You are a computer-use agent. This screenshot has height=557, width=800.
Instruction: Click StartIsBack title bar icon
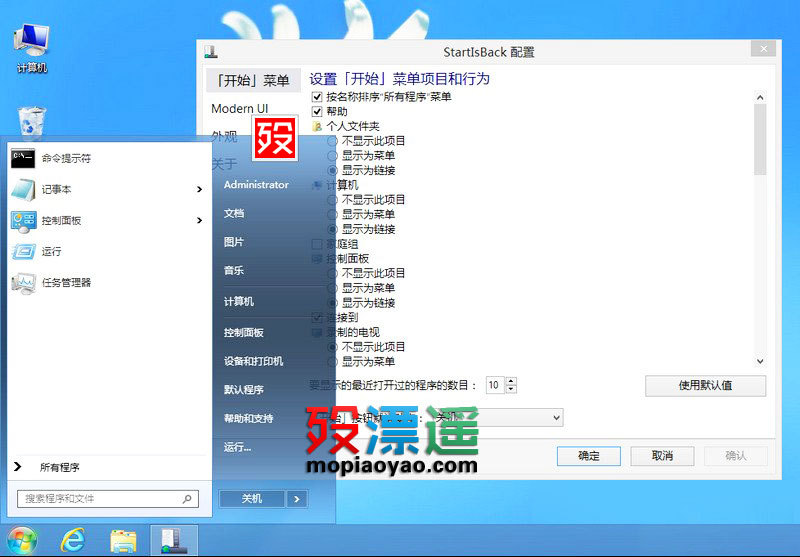coord(211,52)
